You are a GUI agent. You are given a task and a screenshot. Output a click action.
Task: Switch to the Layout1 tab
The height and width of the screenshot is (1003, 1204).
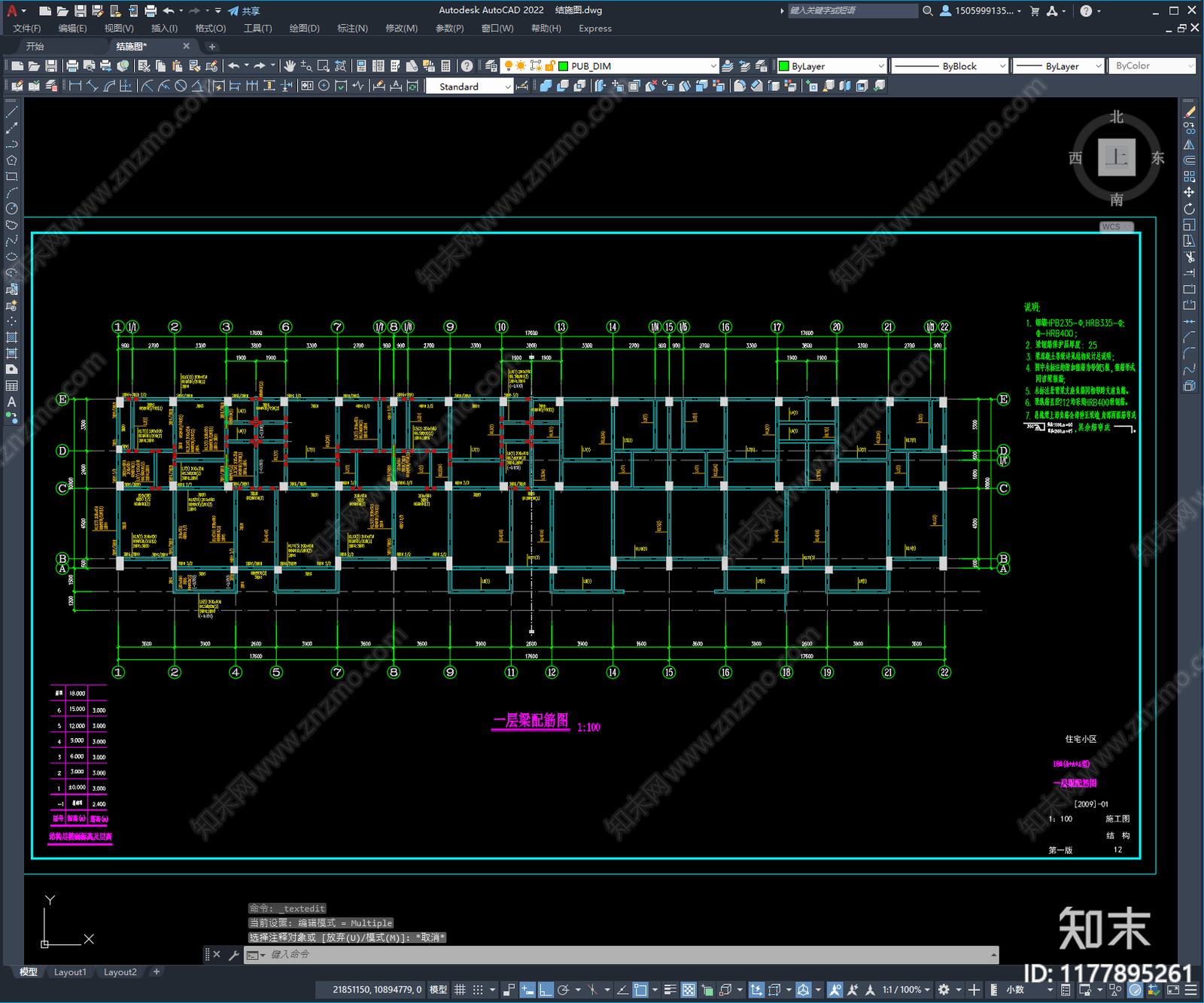click(70, 972)
